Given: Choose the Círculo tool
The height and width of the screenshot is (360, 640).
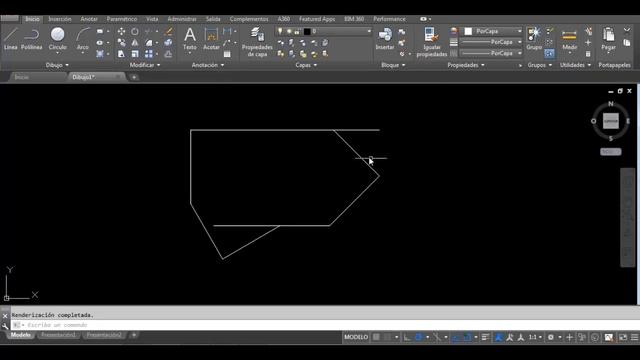Looking at the screenshot, I should [58, 39].
